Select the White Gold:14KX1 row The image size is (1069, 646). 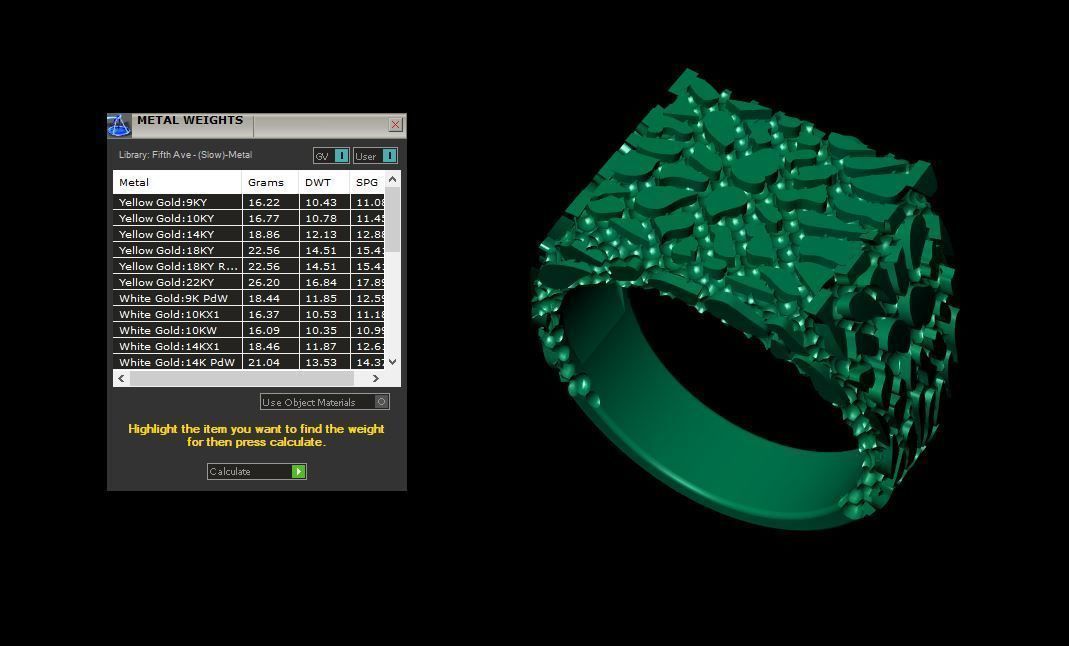(249, 346)
